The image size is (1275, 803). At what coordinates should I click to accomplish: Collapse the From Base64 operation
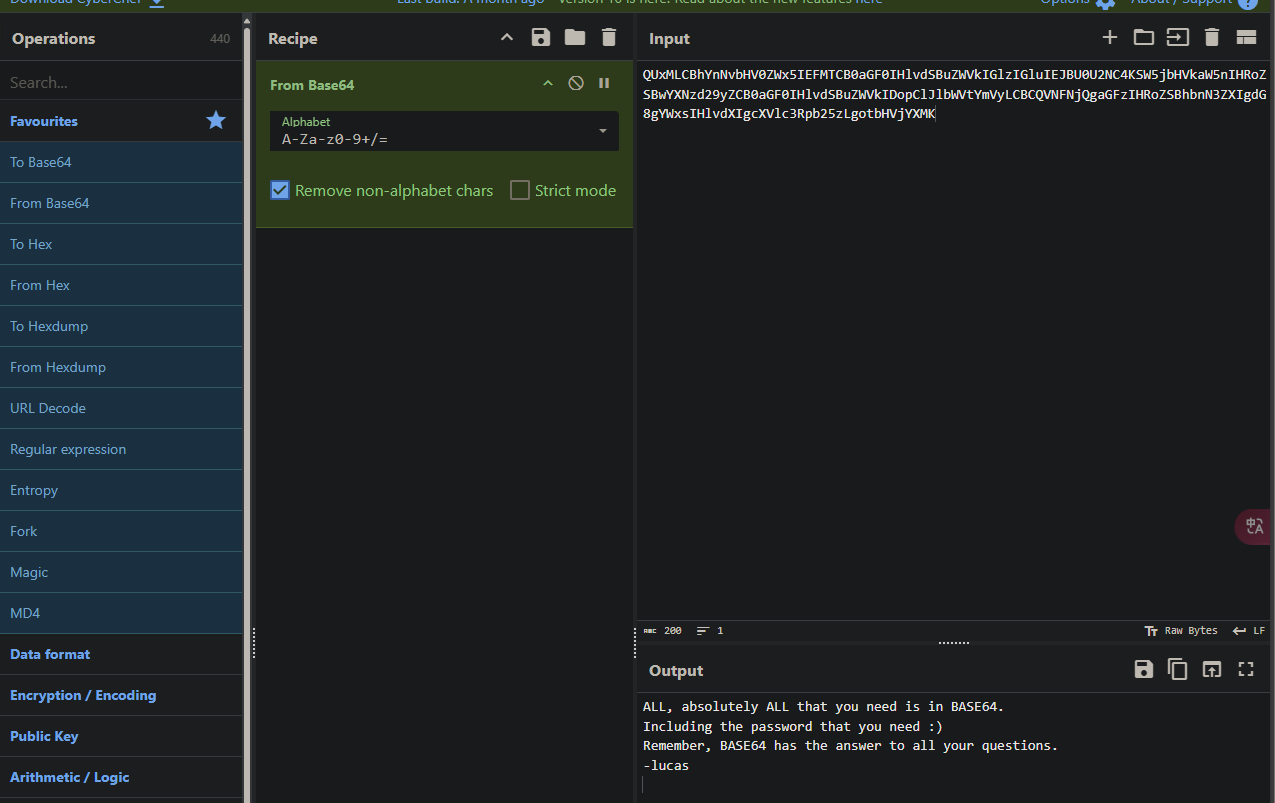(548, 84)
